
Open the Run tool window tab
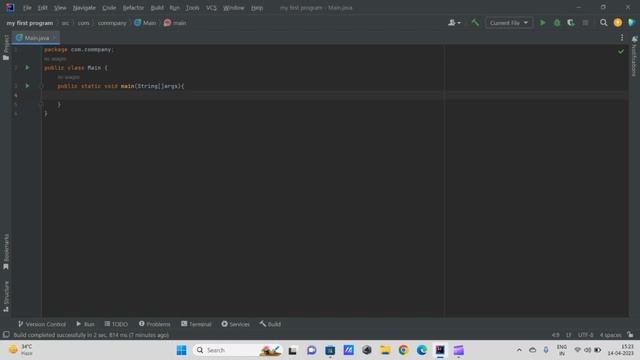coord(85,324)
